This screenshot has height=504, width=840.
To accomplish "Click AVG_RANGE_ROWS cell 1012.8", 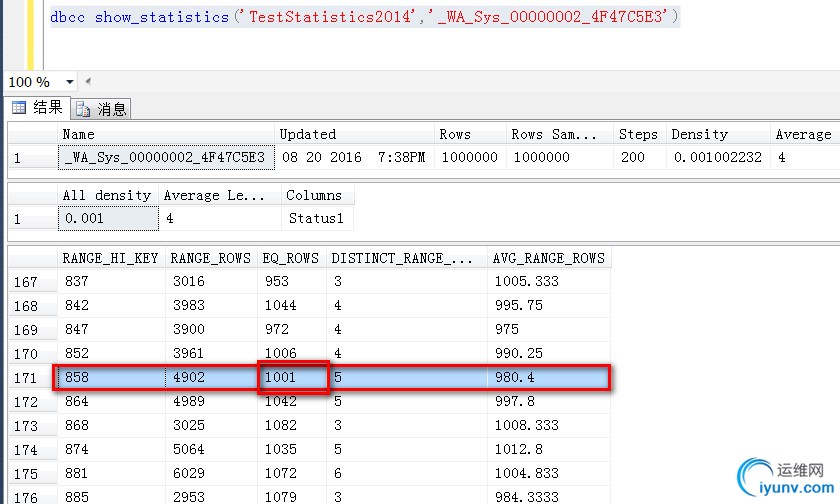I will (549, 450).
